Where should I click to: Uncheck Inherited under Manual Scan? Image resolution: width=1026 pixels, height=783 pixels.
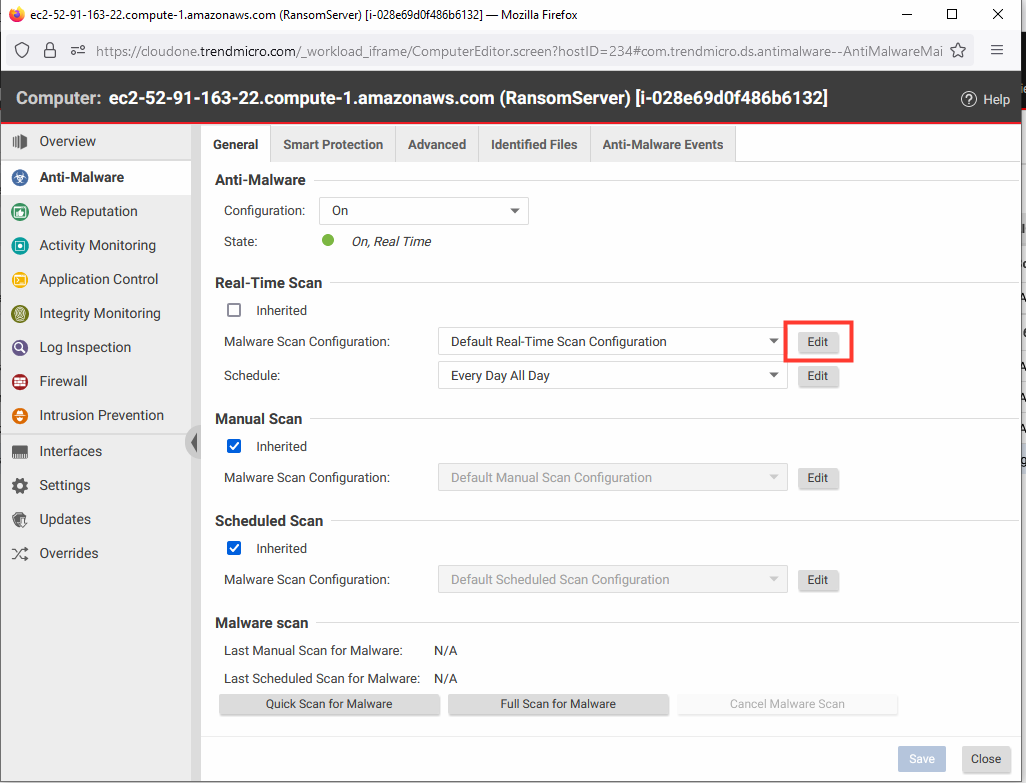(234, 446)
